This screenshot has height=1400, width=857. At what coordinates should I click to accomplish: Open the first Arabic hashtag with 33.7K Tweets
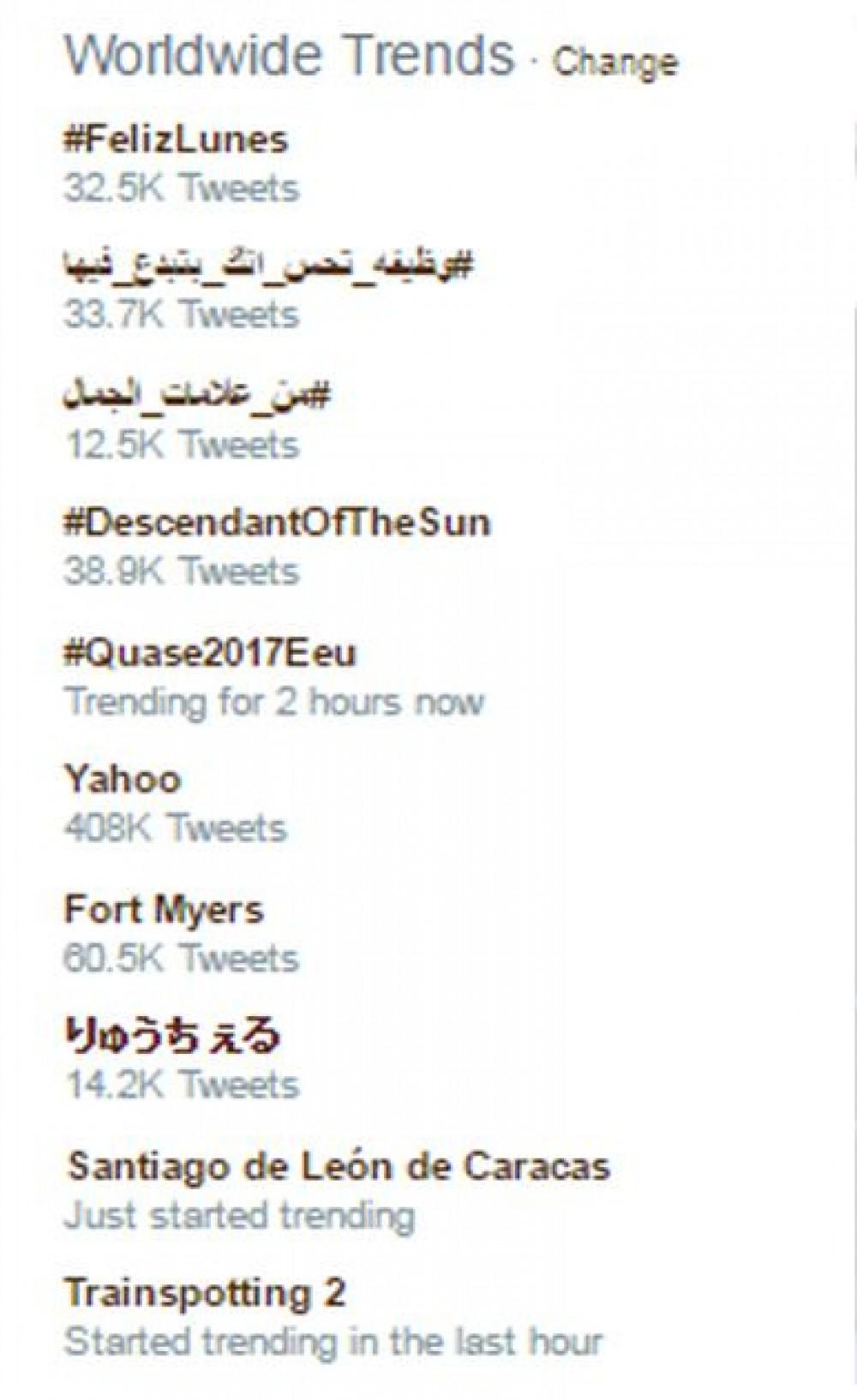pyautogui.click(x=267, y=266)
